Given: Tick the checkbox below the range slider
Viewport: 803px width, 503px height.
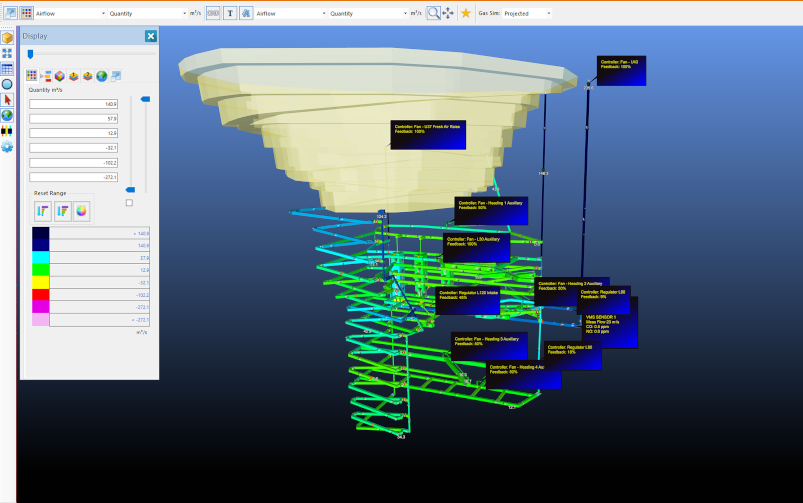Looking at the screenshot, I should (129, 203).
